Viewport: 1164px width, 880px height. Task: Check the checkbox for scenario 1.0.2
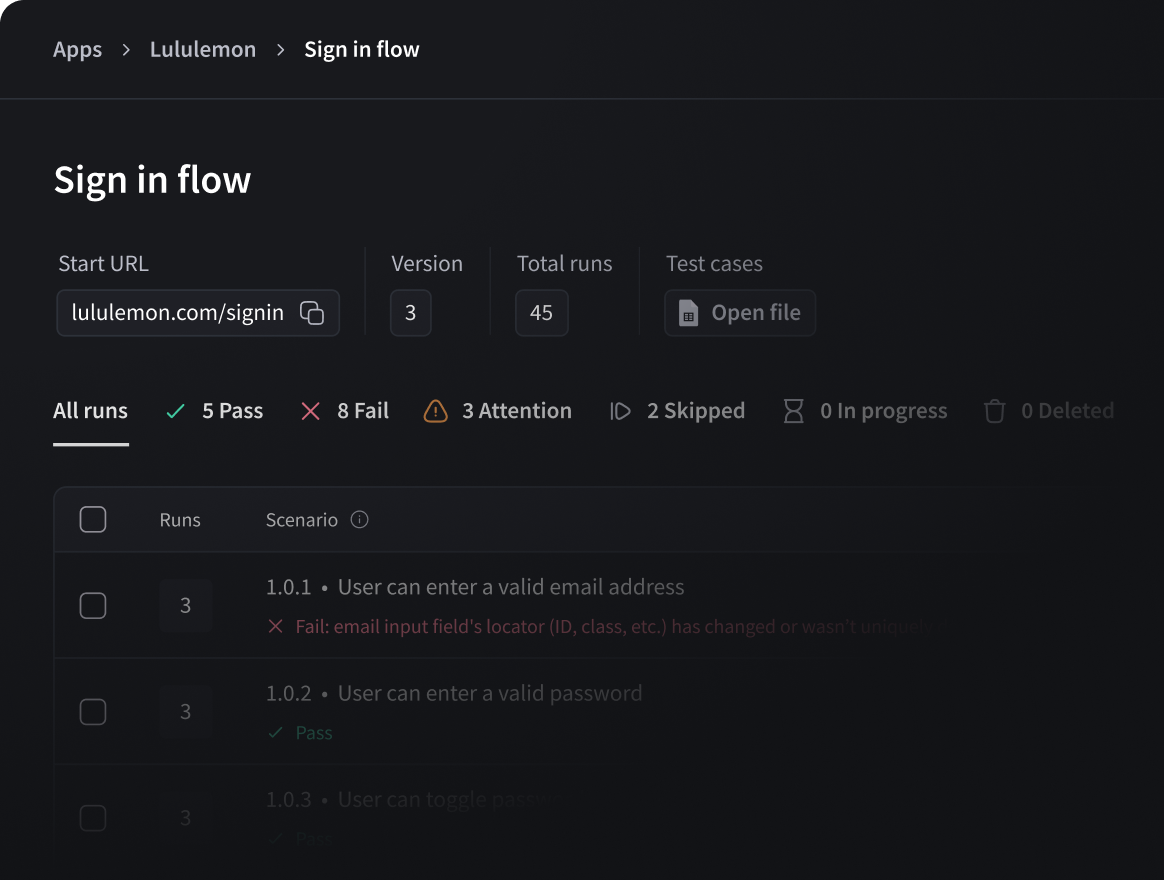click(x=93, y=711)
